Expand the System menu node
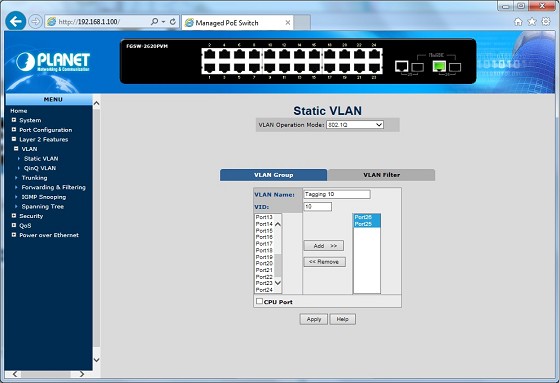 click(14, 120)
